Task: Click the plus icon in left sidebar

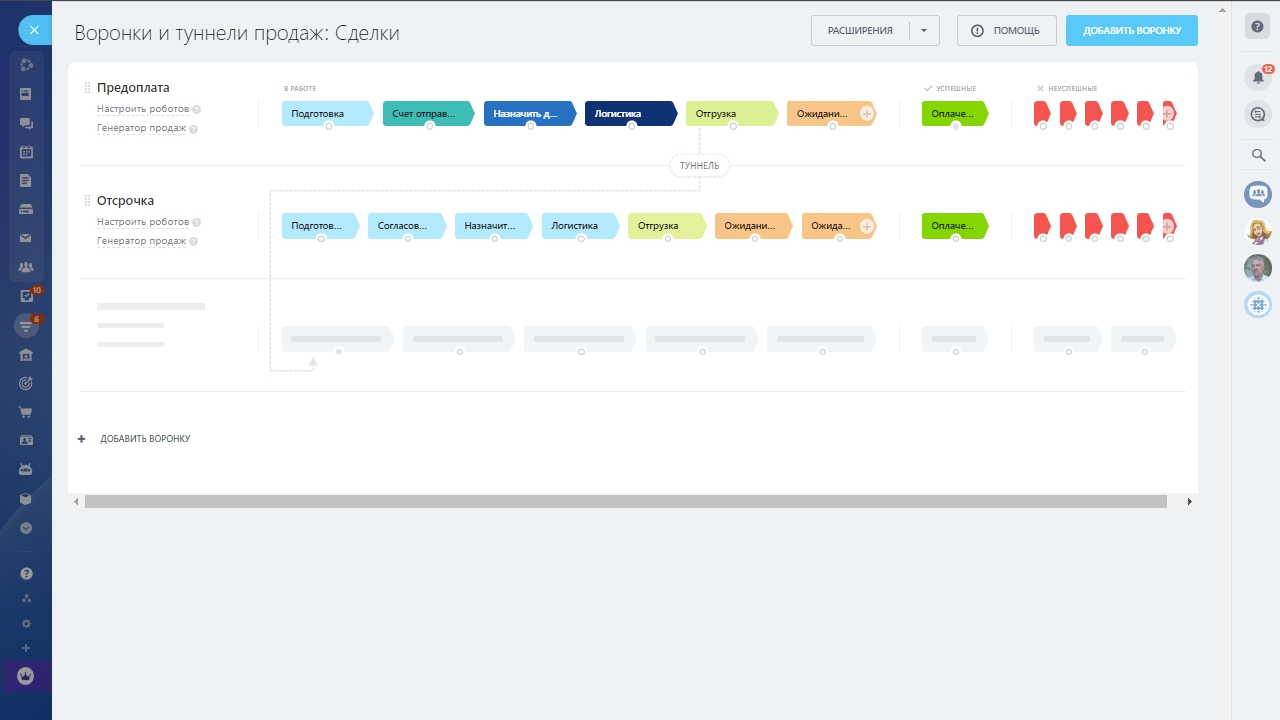Action: (x=26, y=648)
